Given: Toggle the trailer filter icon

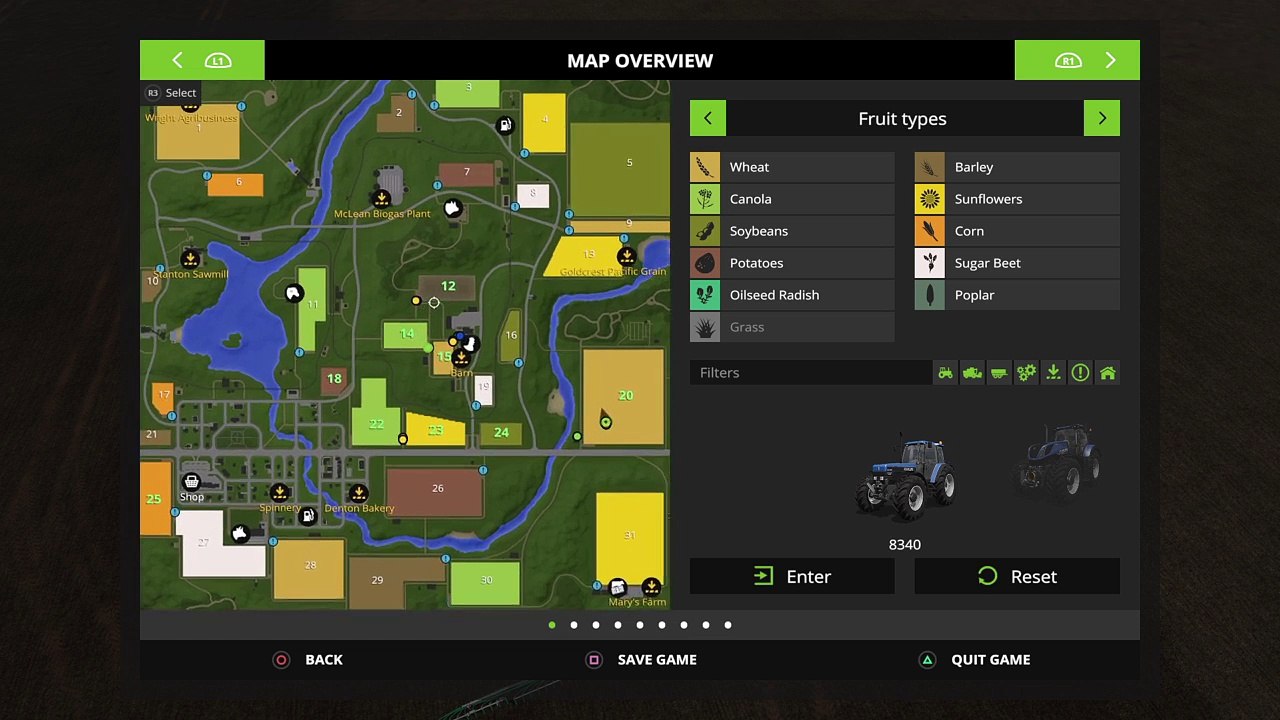Looking at the screenshot, I should click(x=999, y=373).
